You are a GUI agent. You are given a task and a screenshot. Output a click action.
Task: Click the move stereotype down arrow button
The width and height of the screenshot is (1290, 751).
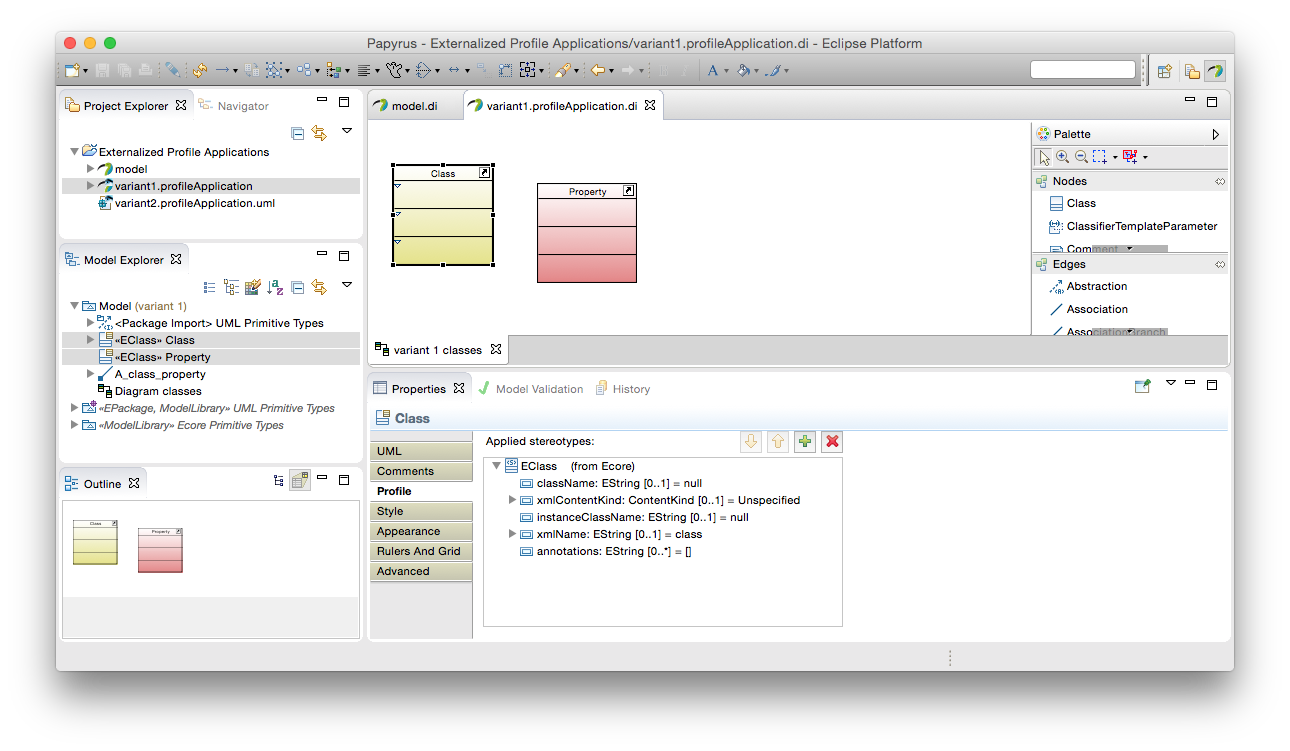(x=751, y=442)
